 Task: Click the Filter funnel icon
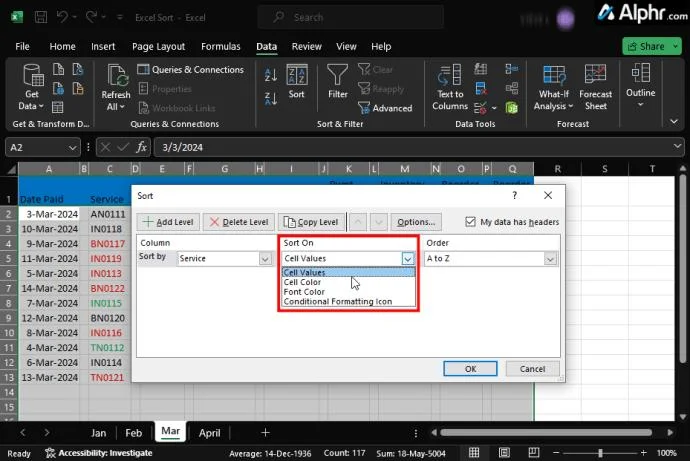tap(338, 76)
